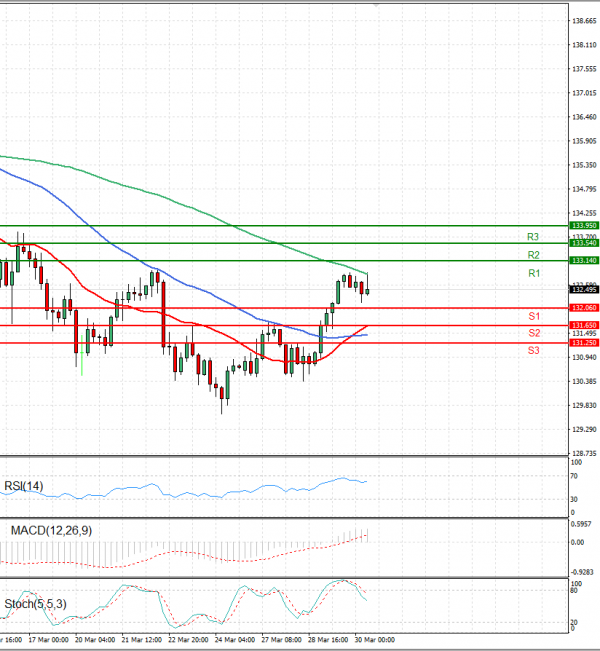The width and height of the screenshot is (600, 651).
Task: Click the R1 resistance label
Action: tap(534, 273)
